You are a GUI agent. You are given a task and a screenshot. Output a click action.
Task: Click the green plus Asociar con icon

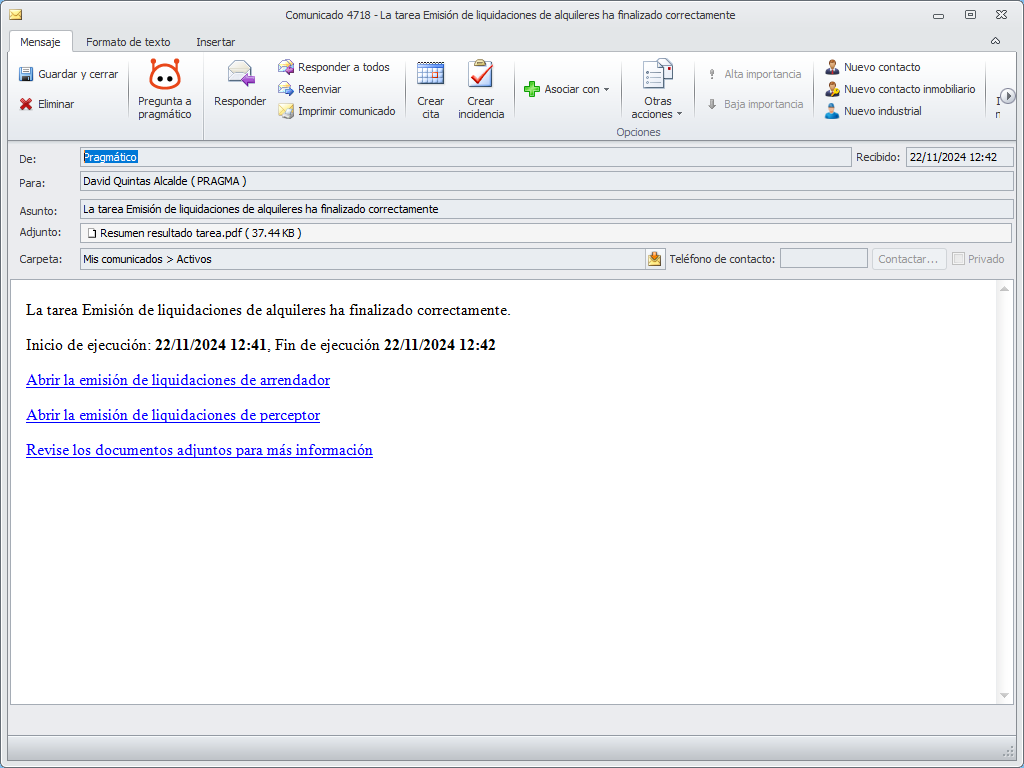532,89
